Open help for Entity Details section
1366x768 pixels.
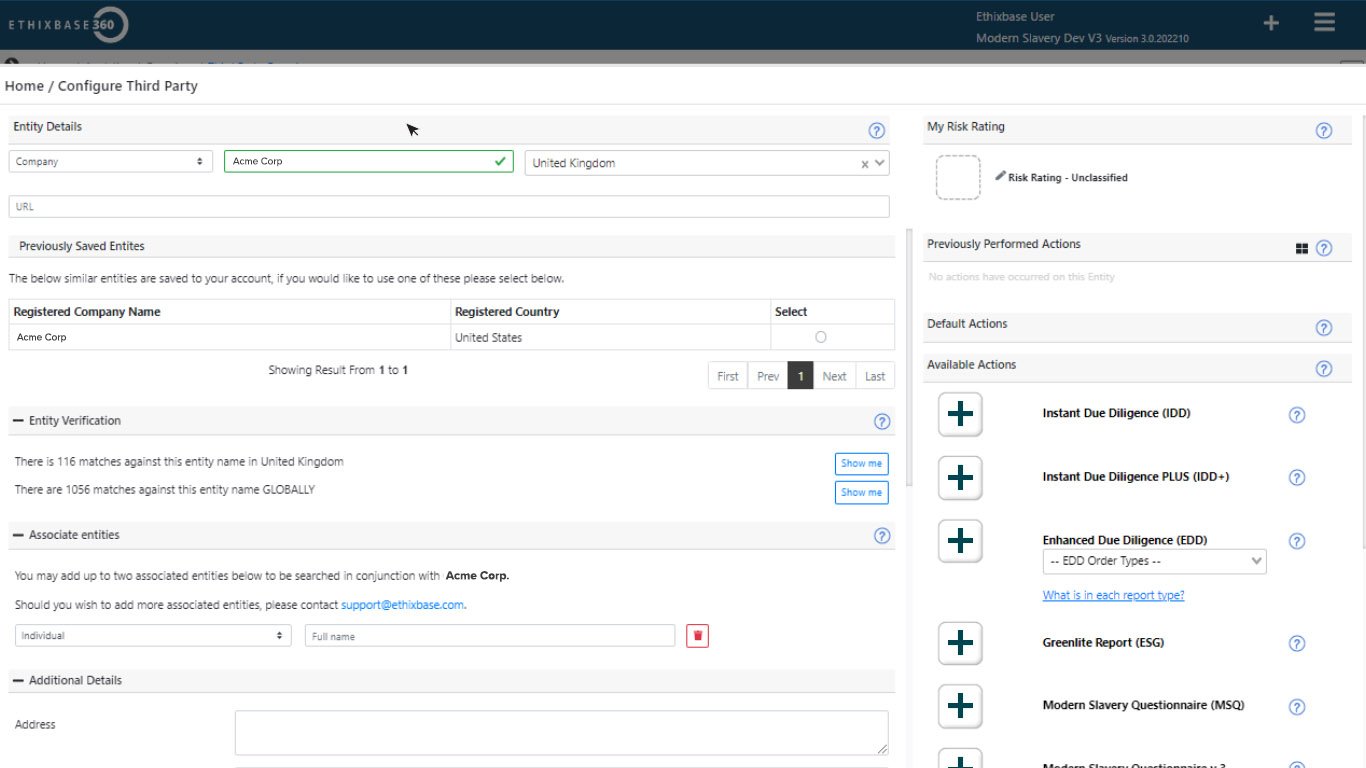[x=876, y=131]
